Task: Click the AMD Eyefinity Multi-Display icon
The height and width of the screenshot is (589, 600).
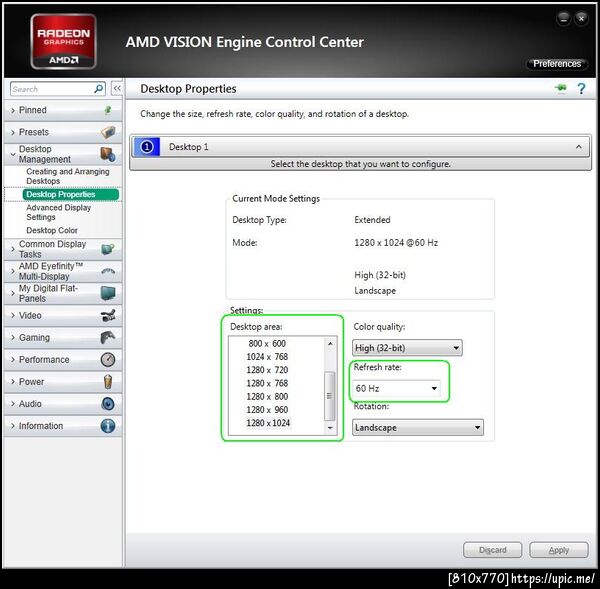Action: [x=108, y=271]
